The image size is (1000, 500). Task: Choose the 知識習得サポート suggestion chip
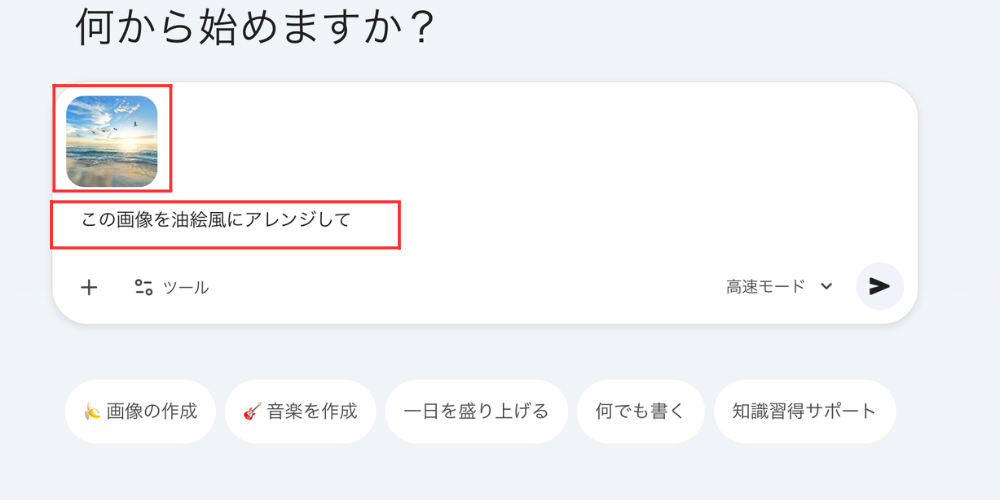click(804, 411)
